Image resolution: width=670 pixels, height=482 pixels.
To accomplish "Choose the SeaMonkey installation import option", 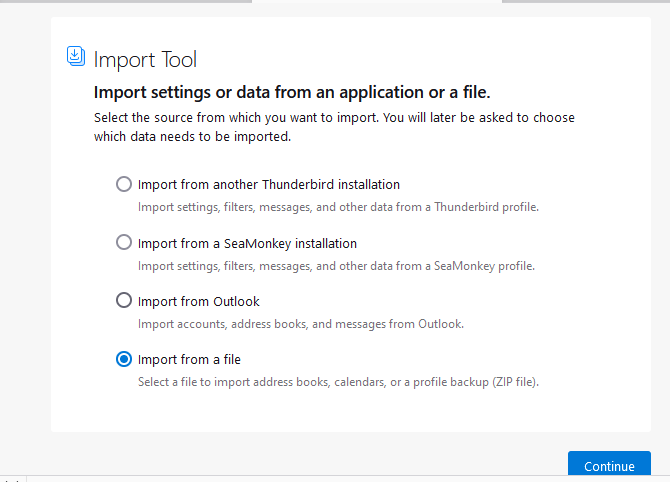I will 124,243.
